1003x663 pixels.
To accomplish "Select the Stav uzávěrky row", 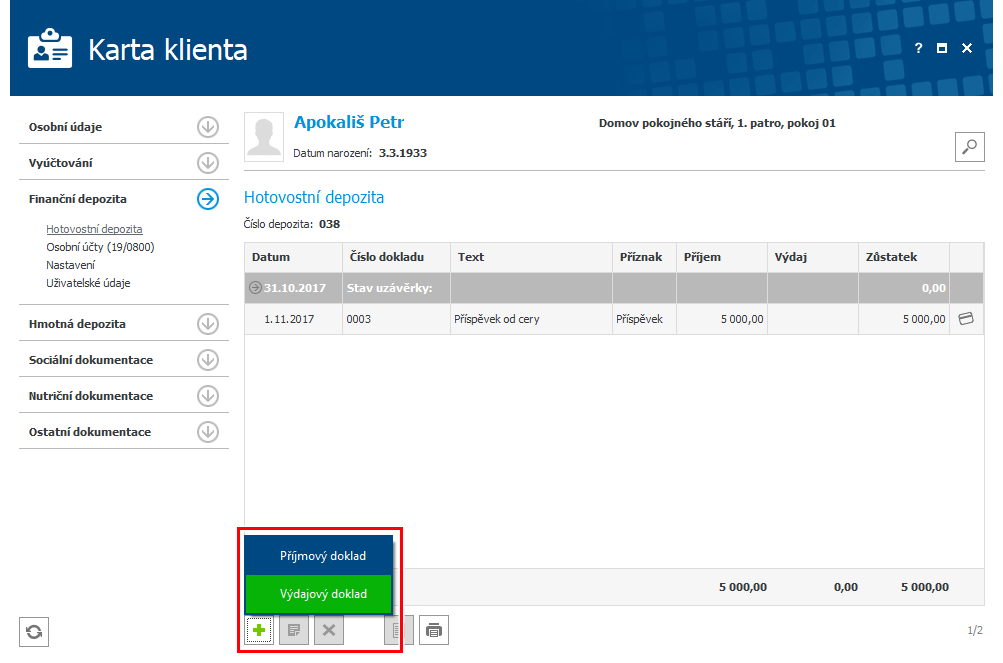I will [x=614, y=288].
